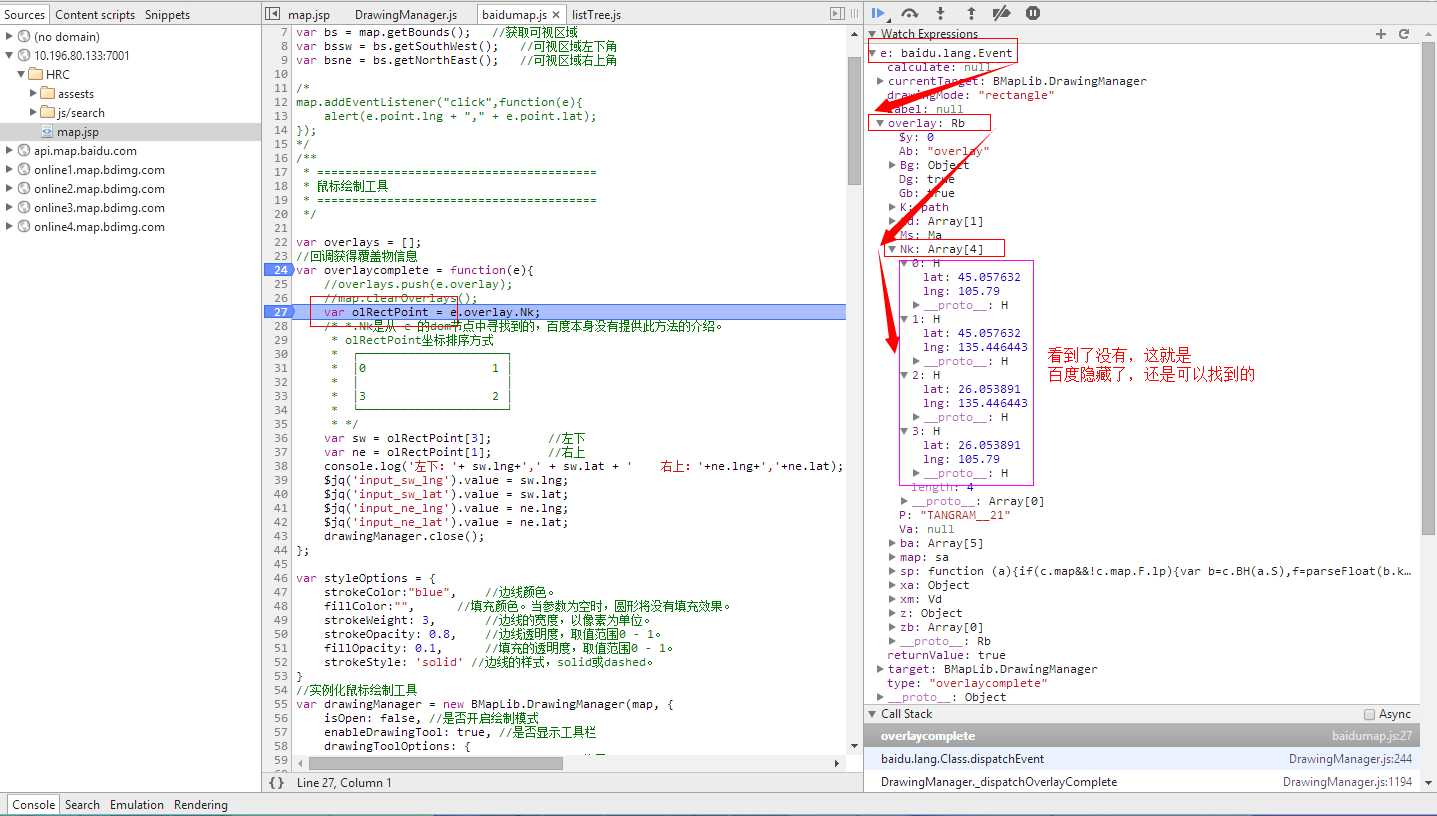Click the code editor vertical scrollbar

(x=854, y=120)
